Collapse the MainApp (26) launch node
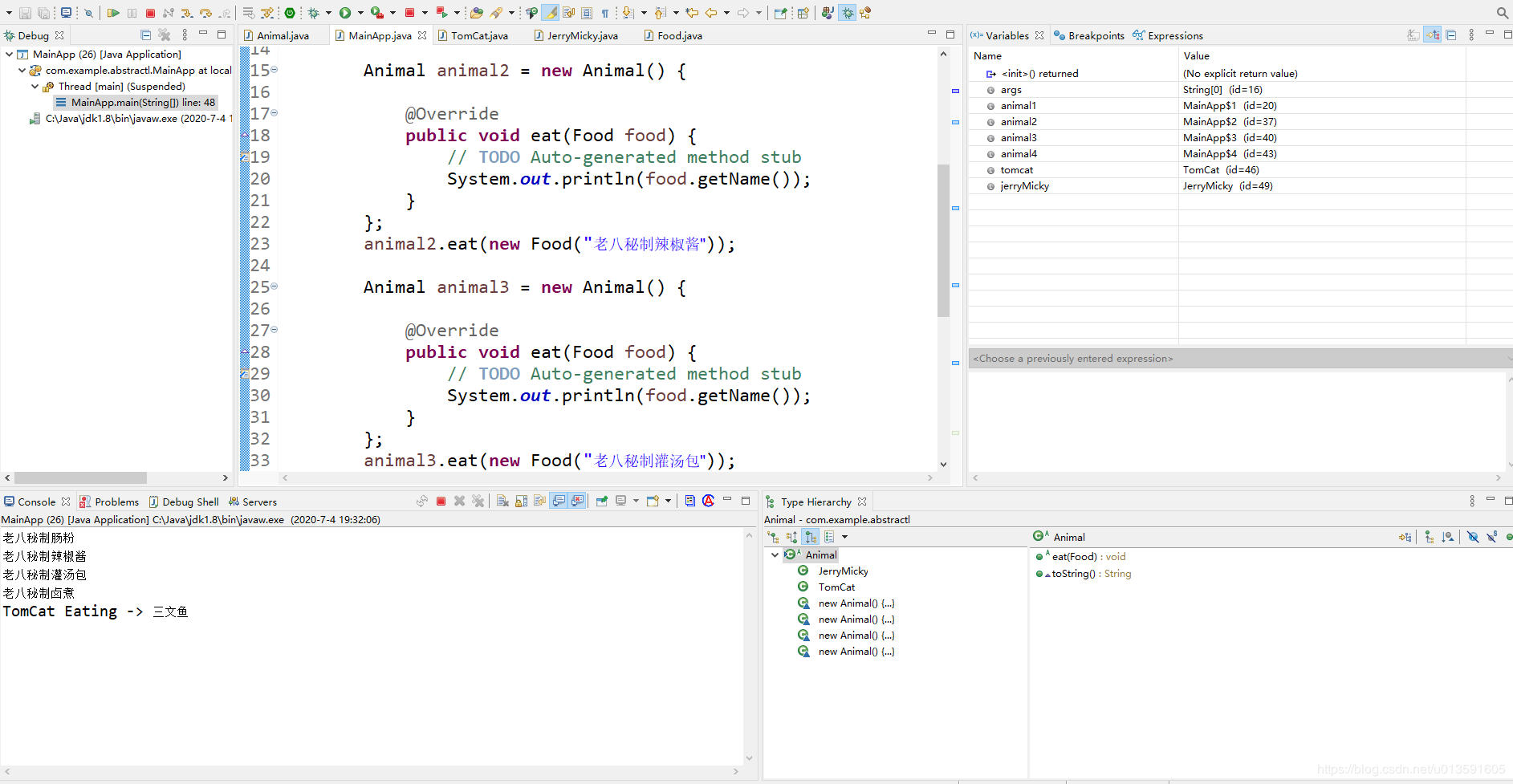This screenshot has height=784, width=1513. (9, 54)
